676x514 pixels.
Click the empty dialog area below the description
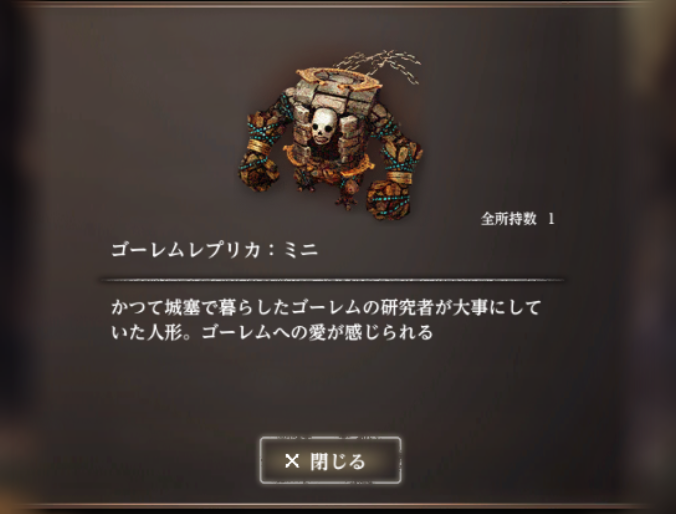point(332,388)
